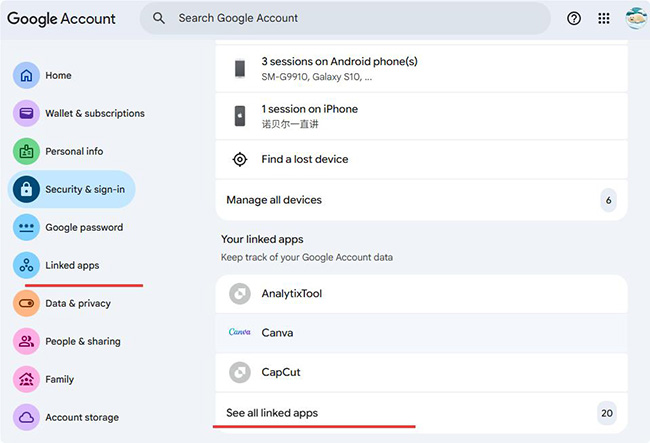Click the Find a lost device target icon
650x443 pixels.
point(240,159)
